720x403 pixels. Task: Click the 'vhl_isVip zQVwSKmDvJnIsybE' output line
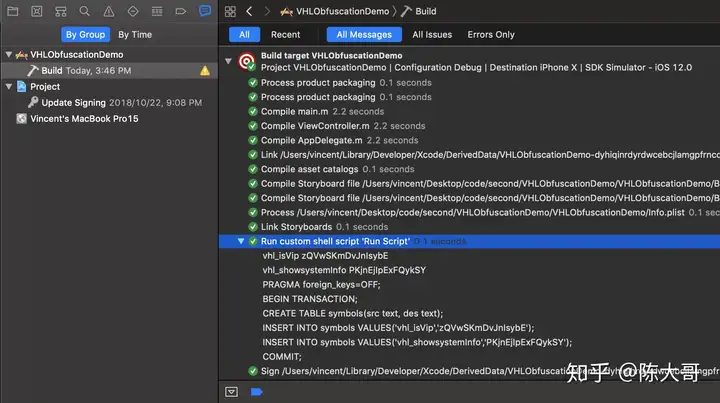[x=325, y=256]
